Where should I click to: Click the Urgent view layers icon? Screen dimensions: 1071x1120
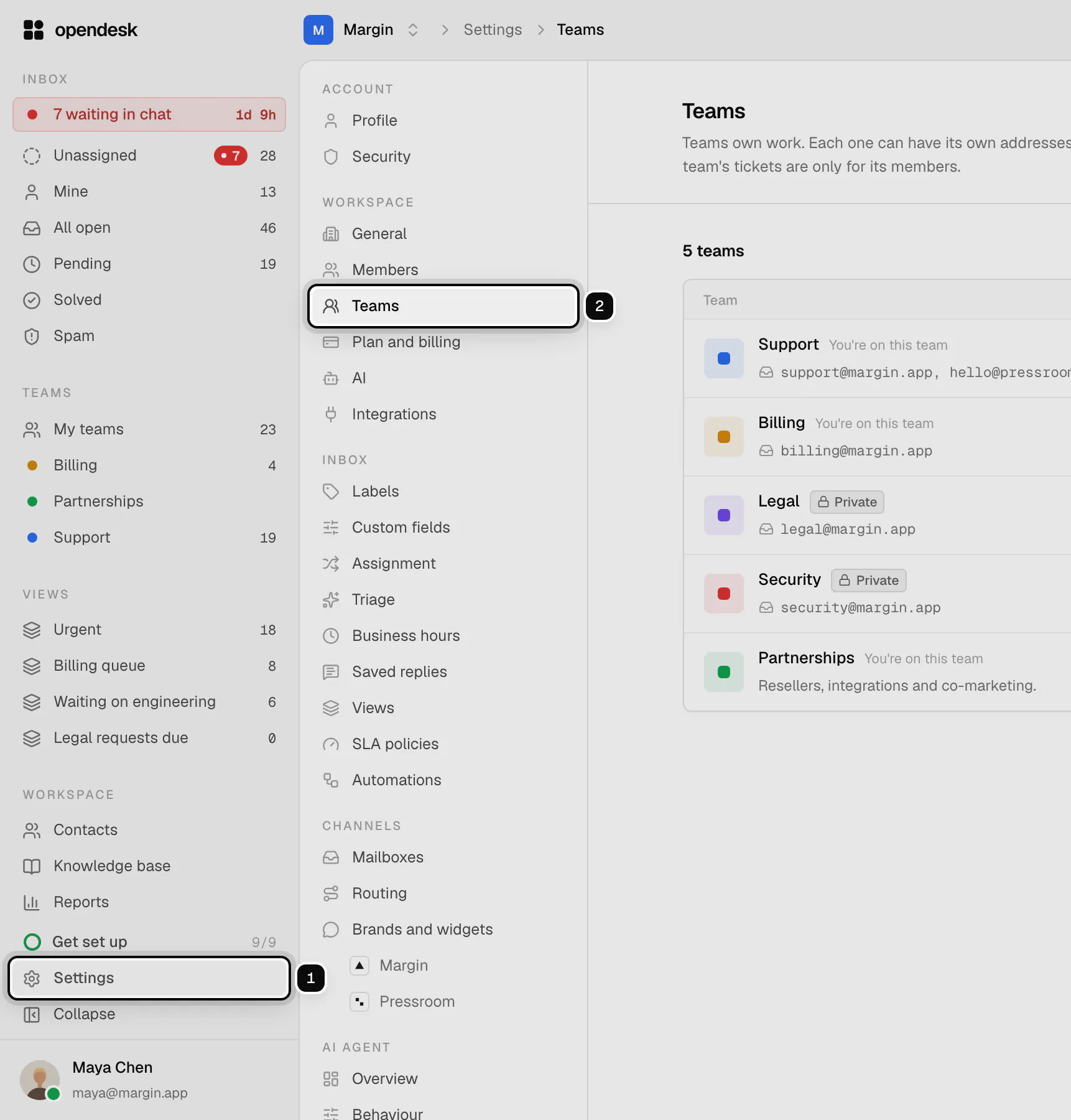(x=32, y=630)
